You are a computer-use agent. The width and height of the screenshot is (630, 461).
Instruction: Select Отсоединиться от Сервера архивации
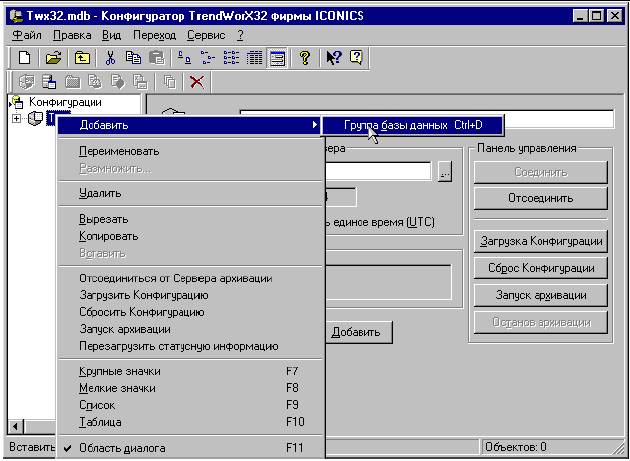pyautogui.click(x=190, y=278)
